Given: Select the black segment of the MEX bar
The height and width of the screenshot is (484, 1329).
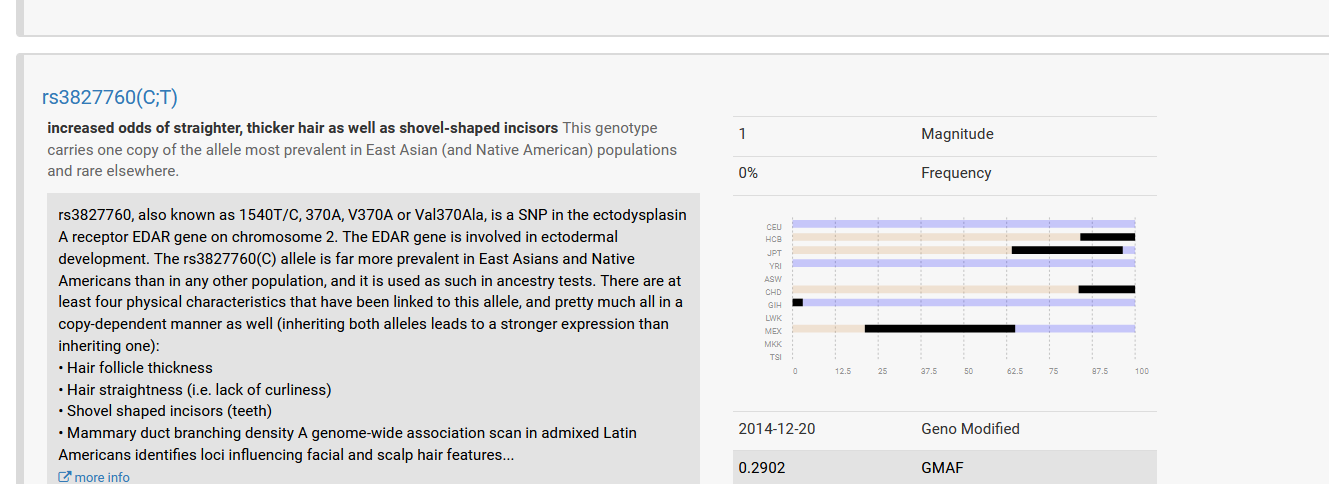Looking at the screenshot, I should pyautogui.click(x=940, y=328).
